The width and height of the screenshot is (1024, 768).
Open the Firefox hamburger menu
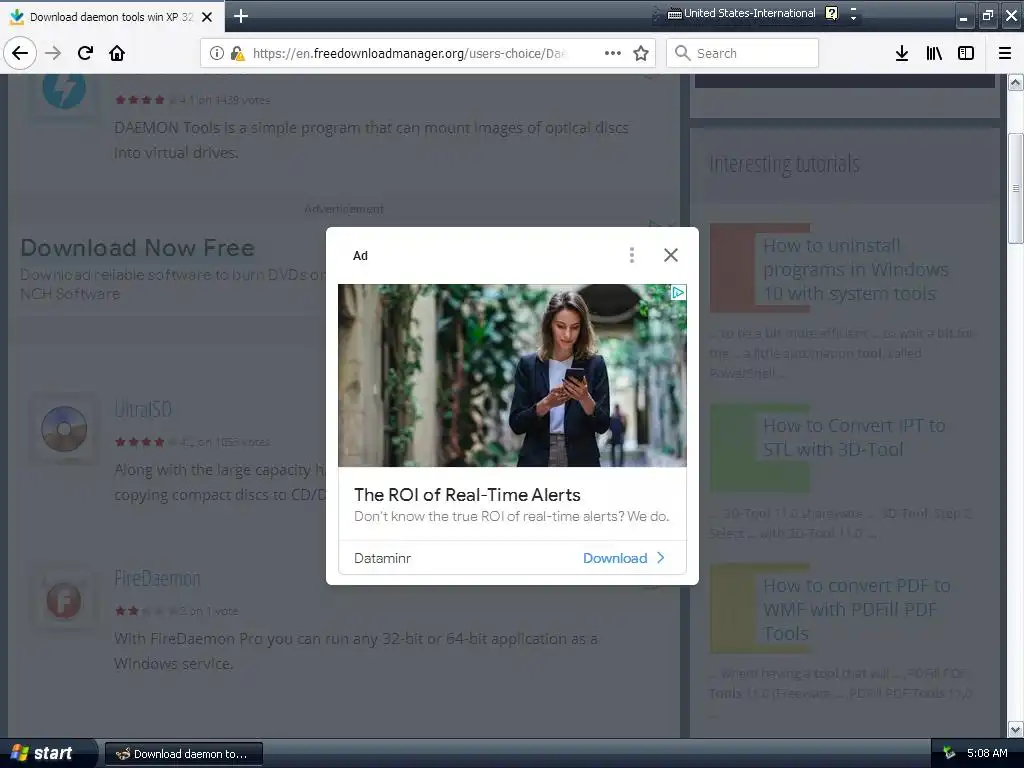coord(1005,53)
